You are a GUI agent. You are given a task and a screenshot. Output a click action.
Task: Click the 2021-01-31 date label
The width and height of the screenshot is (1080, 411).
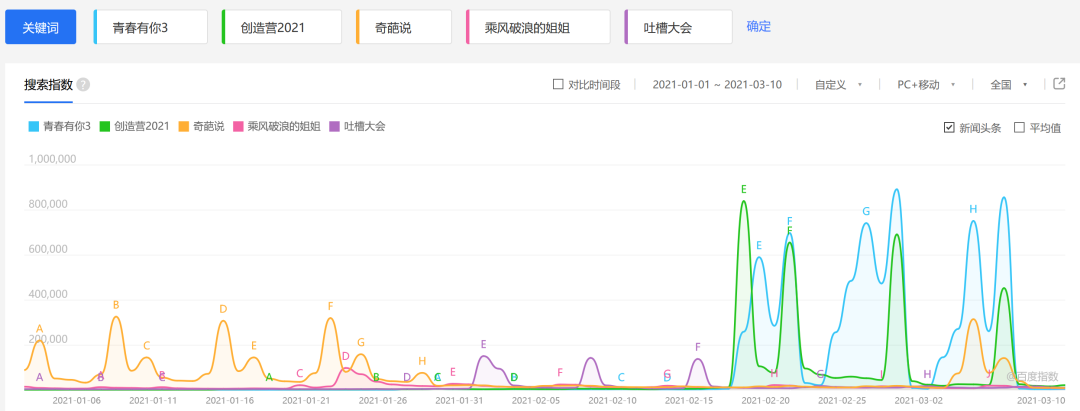(x=459, y=399)
